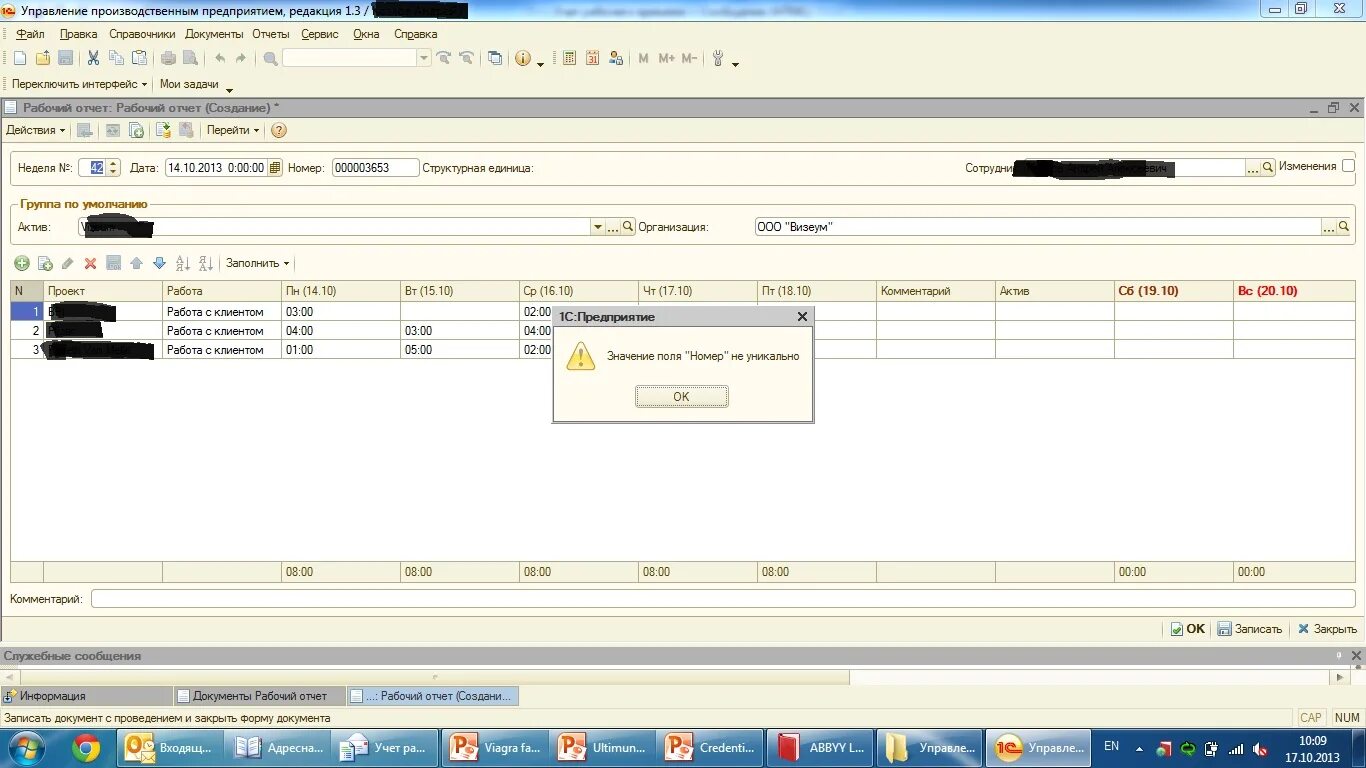
Task: Open the Правка menu
Action: coord(78,34)
